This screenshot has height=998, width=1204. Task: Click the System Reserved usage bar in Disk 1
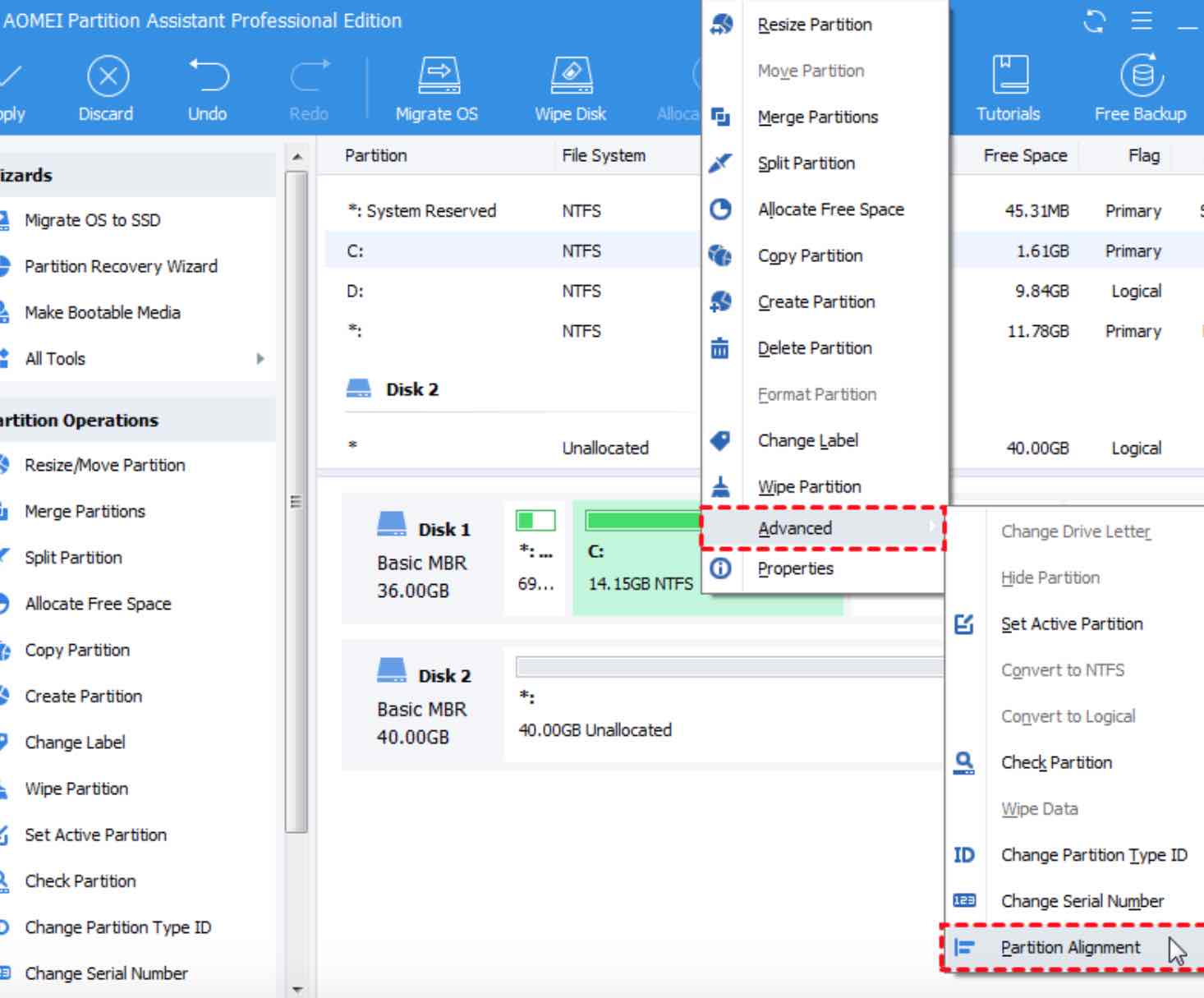[x=535, y=520]
